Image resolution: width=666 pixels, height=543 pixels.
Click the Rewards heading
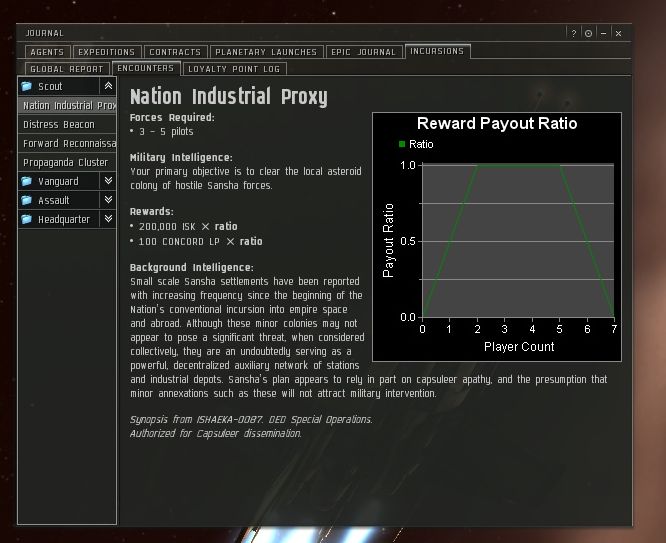click(x=152, y=211)
